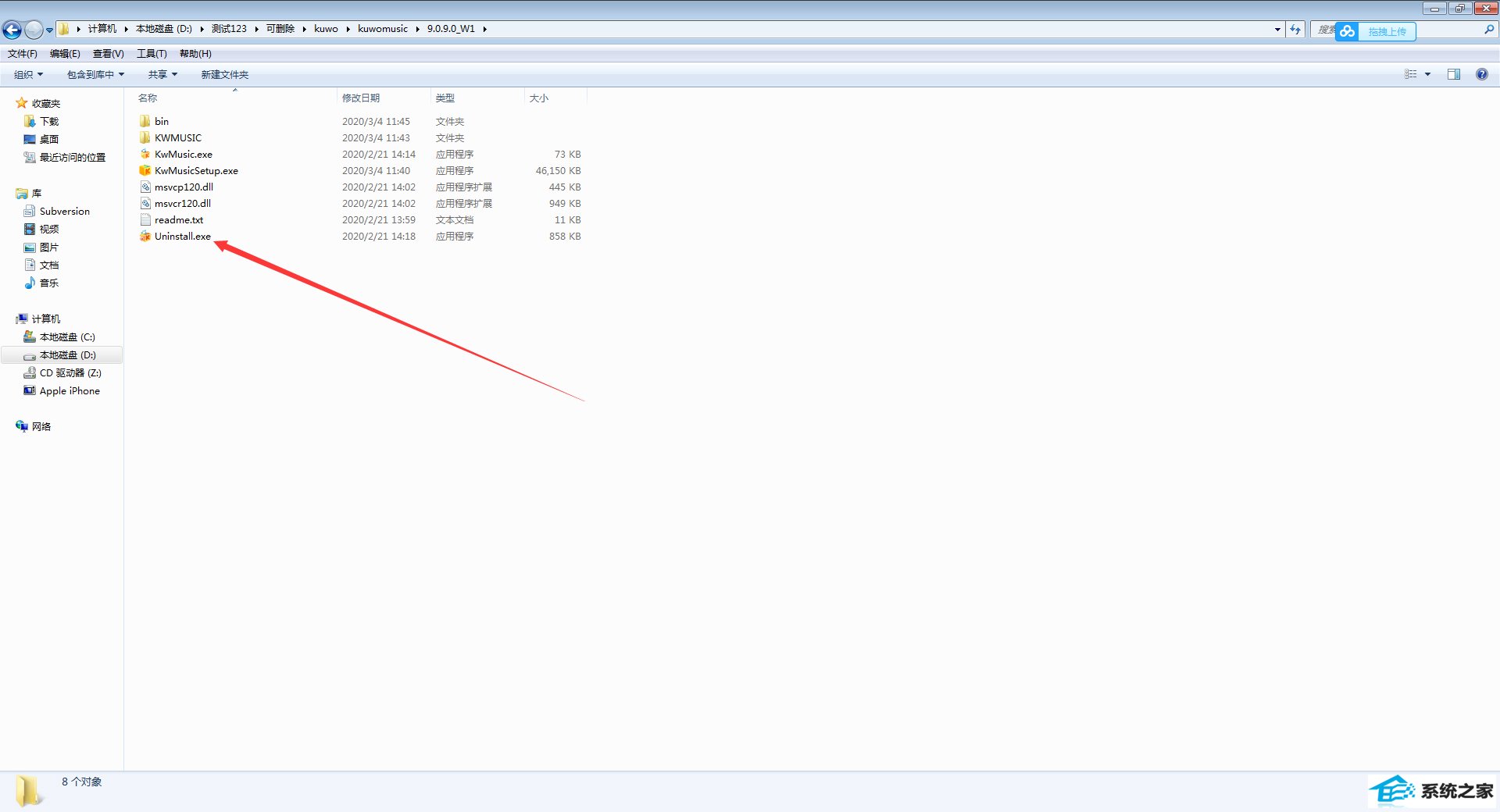Expand the 共享 dropdown
The width and height of the screenshot is (1500, 812).
(162, 74)
